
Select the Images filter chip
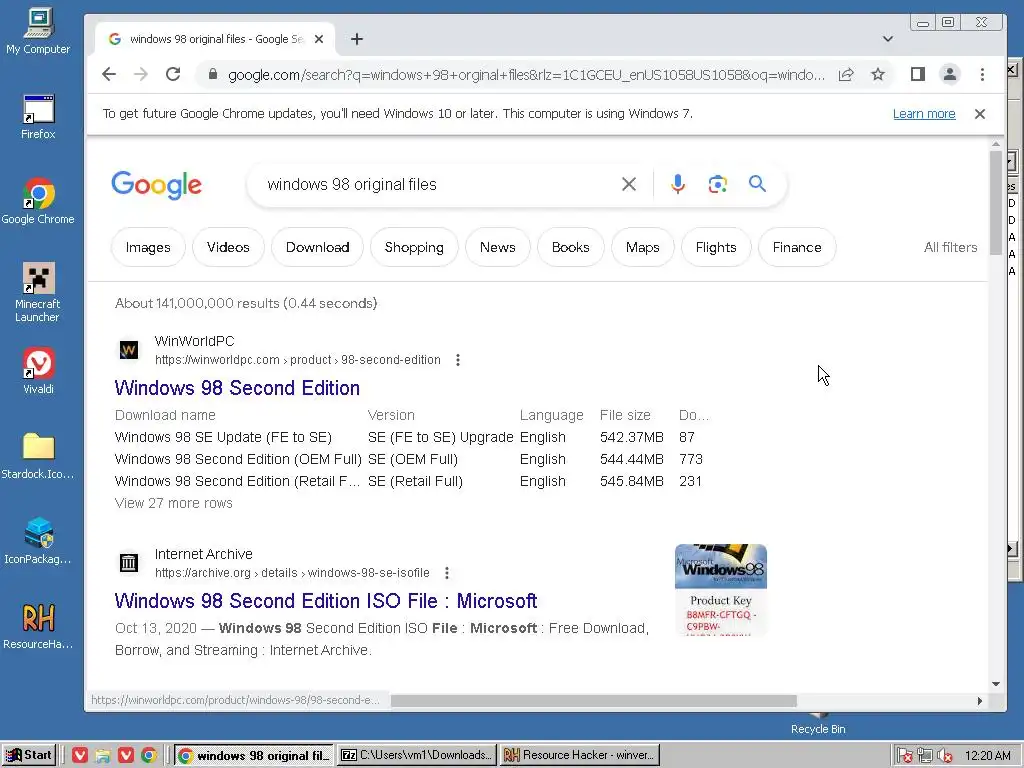click(x=148, y=248)
